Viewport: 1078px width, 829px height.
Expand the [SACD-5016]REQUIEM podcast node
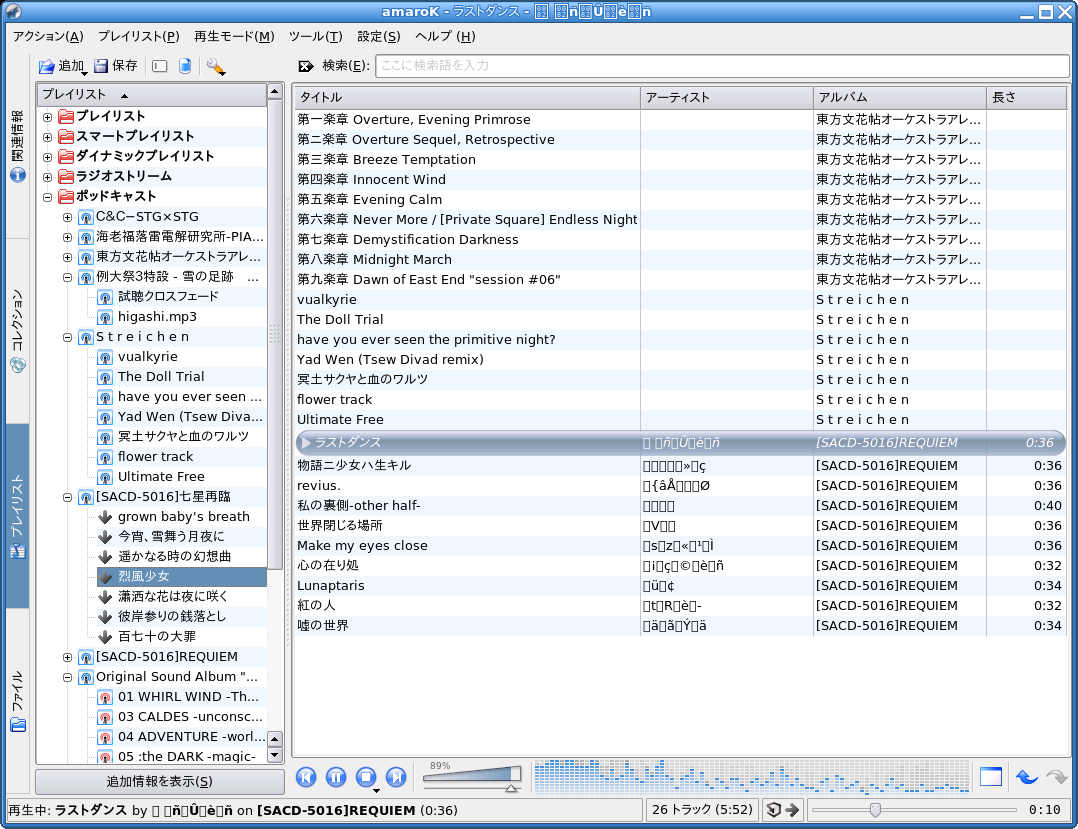pyautogui.click(x=67, y=657)
